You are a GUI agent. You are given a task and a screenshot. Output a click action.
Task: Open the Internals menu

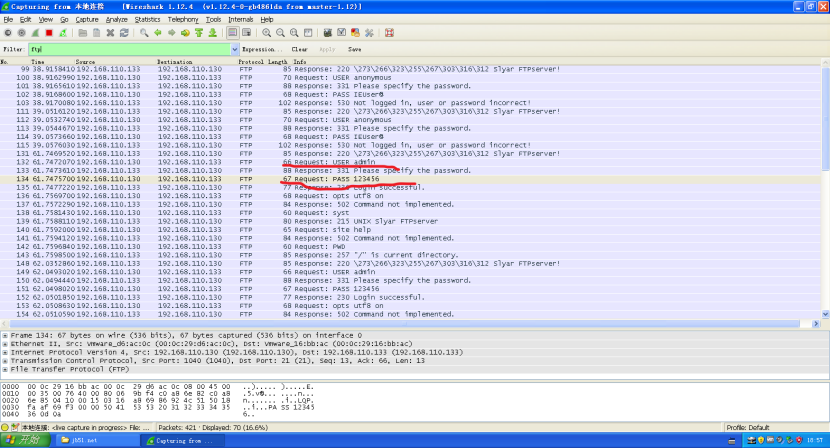click(240, 19)
